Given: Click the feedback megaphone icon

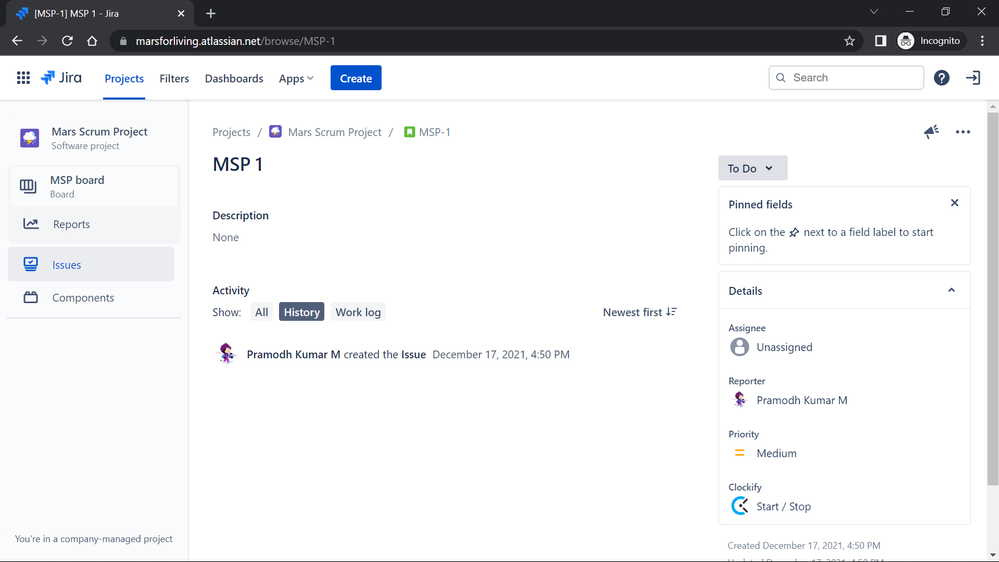Looking at the screenshot, I should [x=931, y=132].
